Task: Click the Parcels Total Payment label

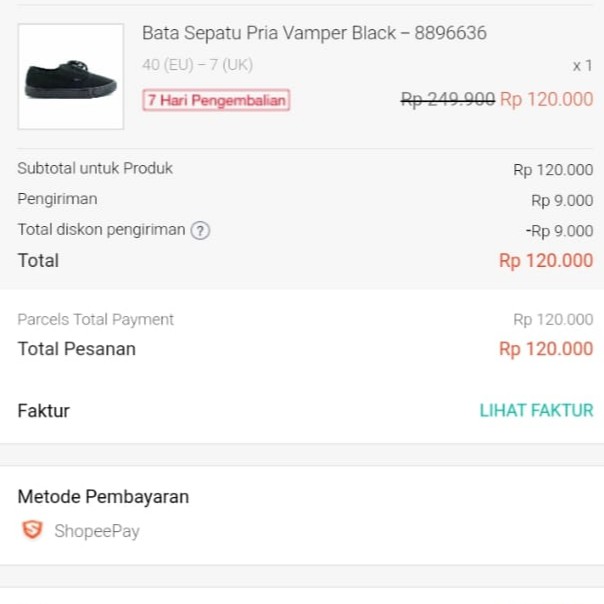Action: coord(95,319)
